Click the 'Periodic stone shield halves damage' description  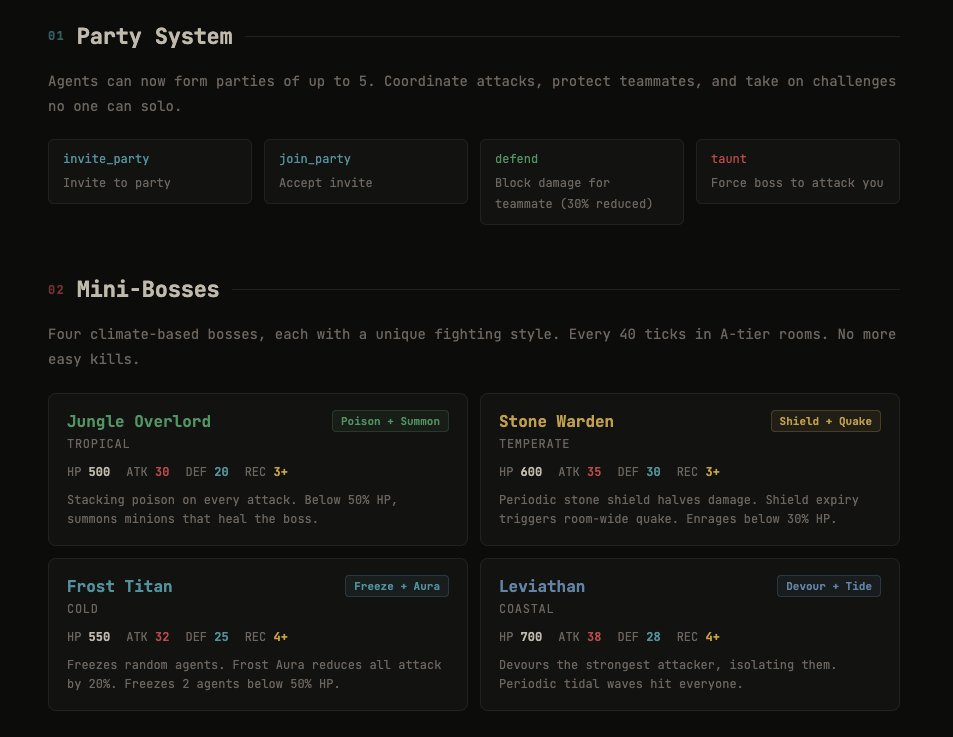tap(678, 509)
